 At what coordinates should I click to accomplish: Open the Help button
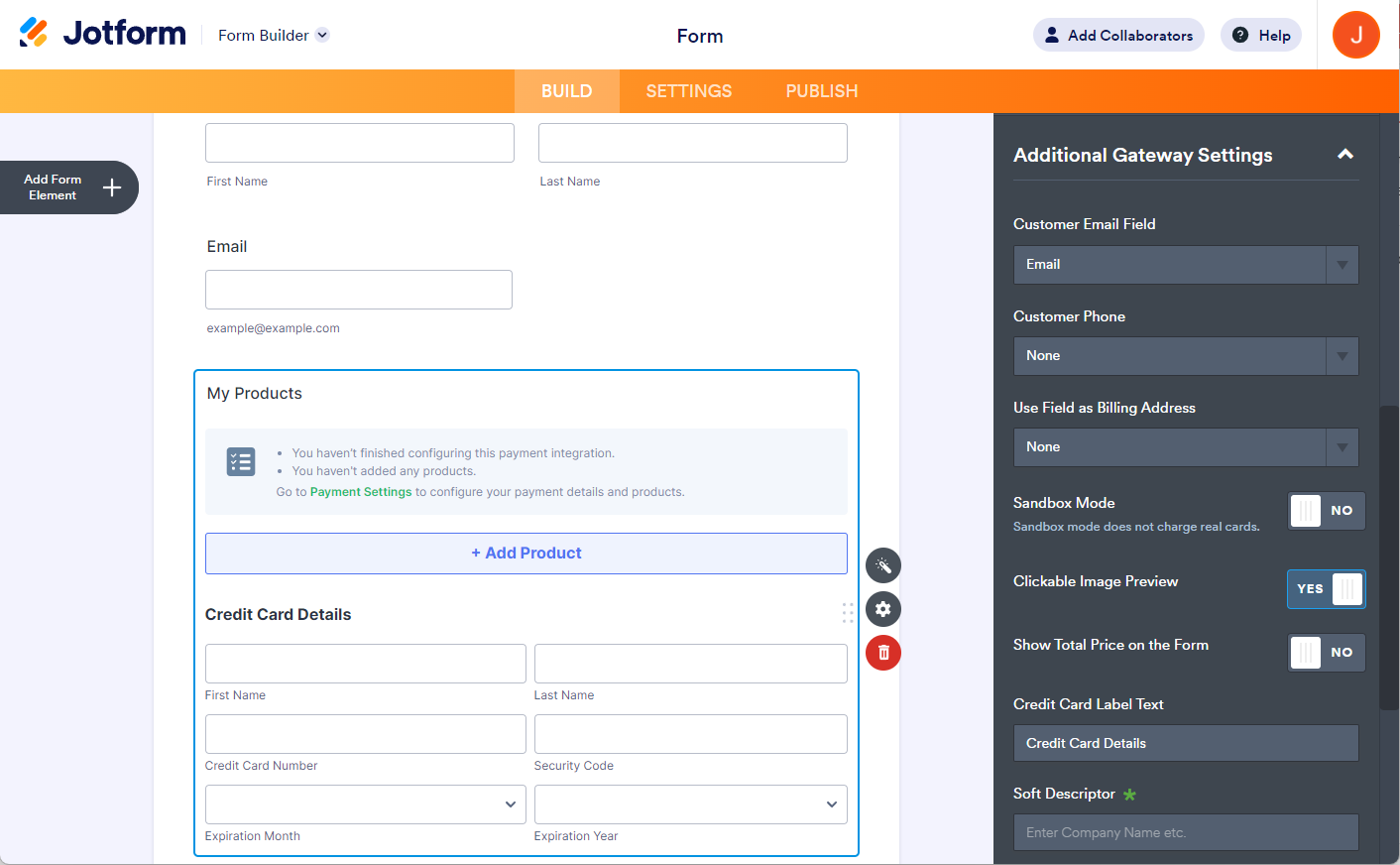coord(1261,35)
